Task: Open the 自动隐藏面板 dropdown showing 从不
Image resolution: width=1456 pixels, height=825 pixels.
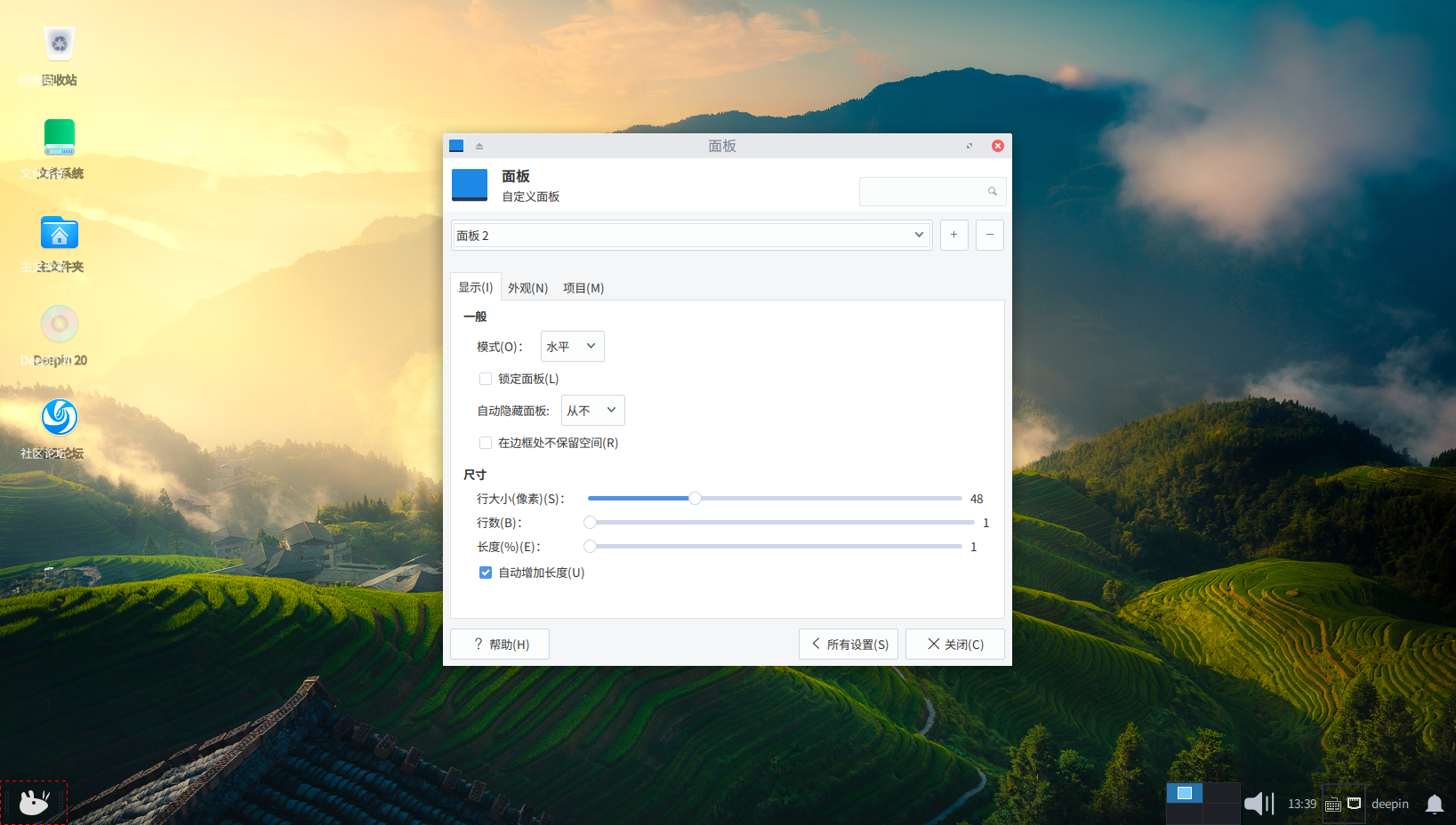Action: click(593, 411)
